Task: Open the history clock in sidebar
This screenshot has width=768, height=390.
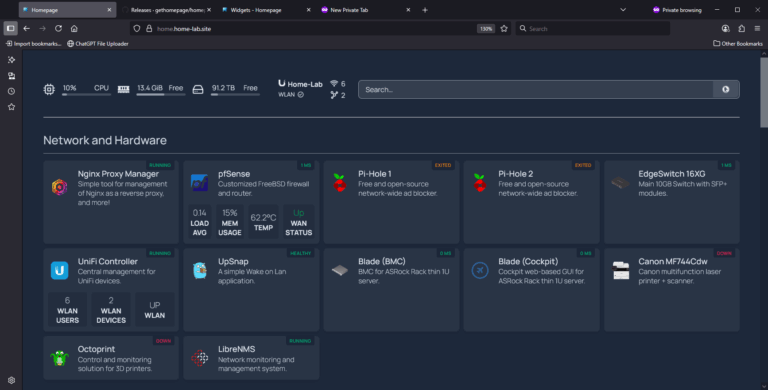Action: coord(11,91)
